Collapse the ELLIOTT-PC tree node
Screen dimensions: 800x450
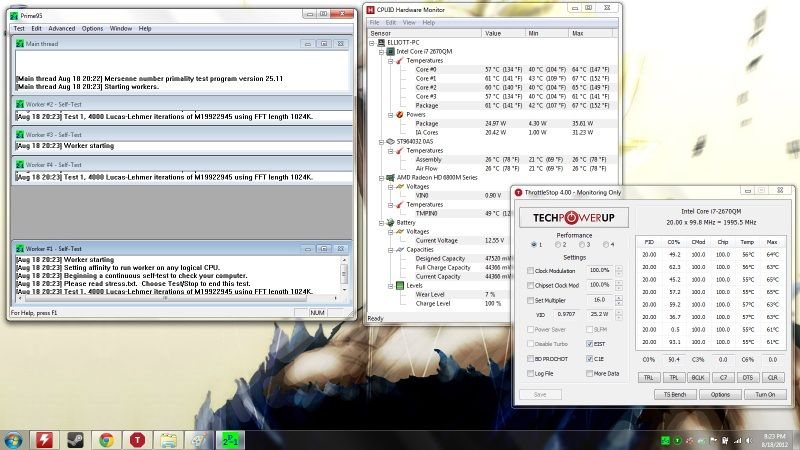click(x=372, y=43)
